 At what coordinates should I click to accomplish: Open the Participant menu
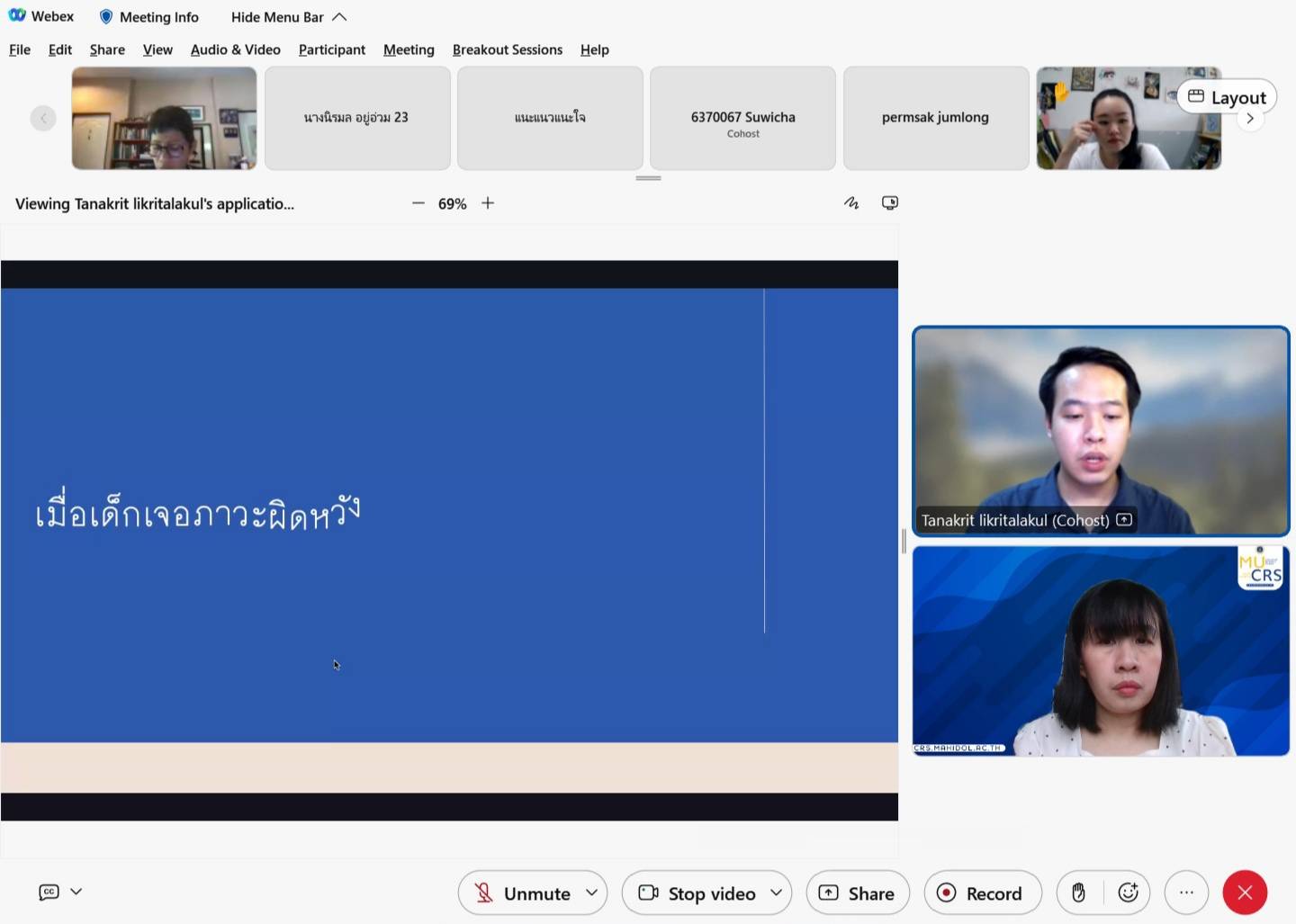(331, 49)
